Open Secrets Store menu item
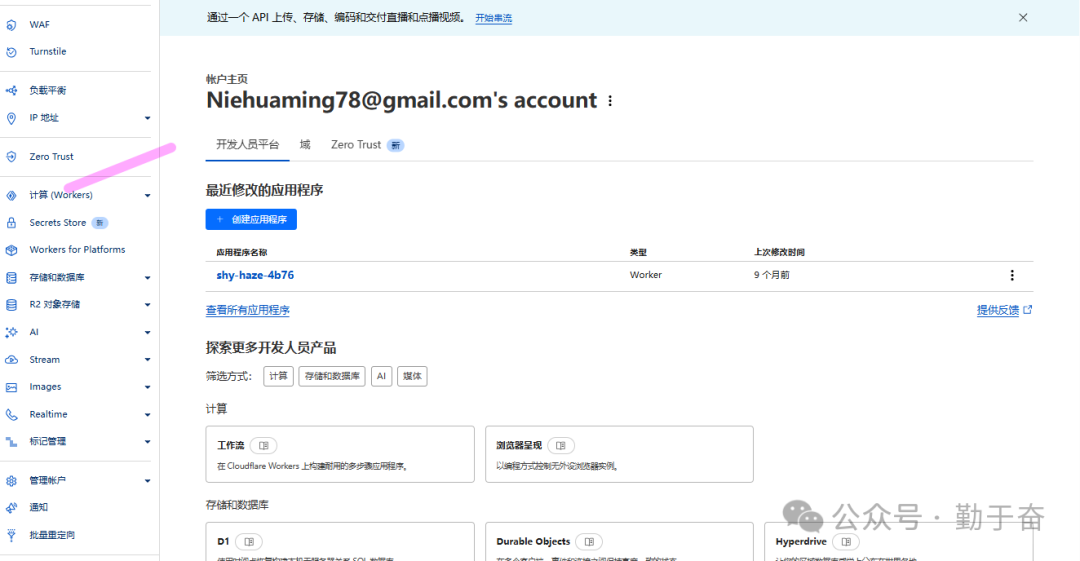 pyautogui.click(x=58, y=223)
